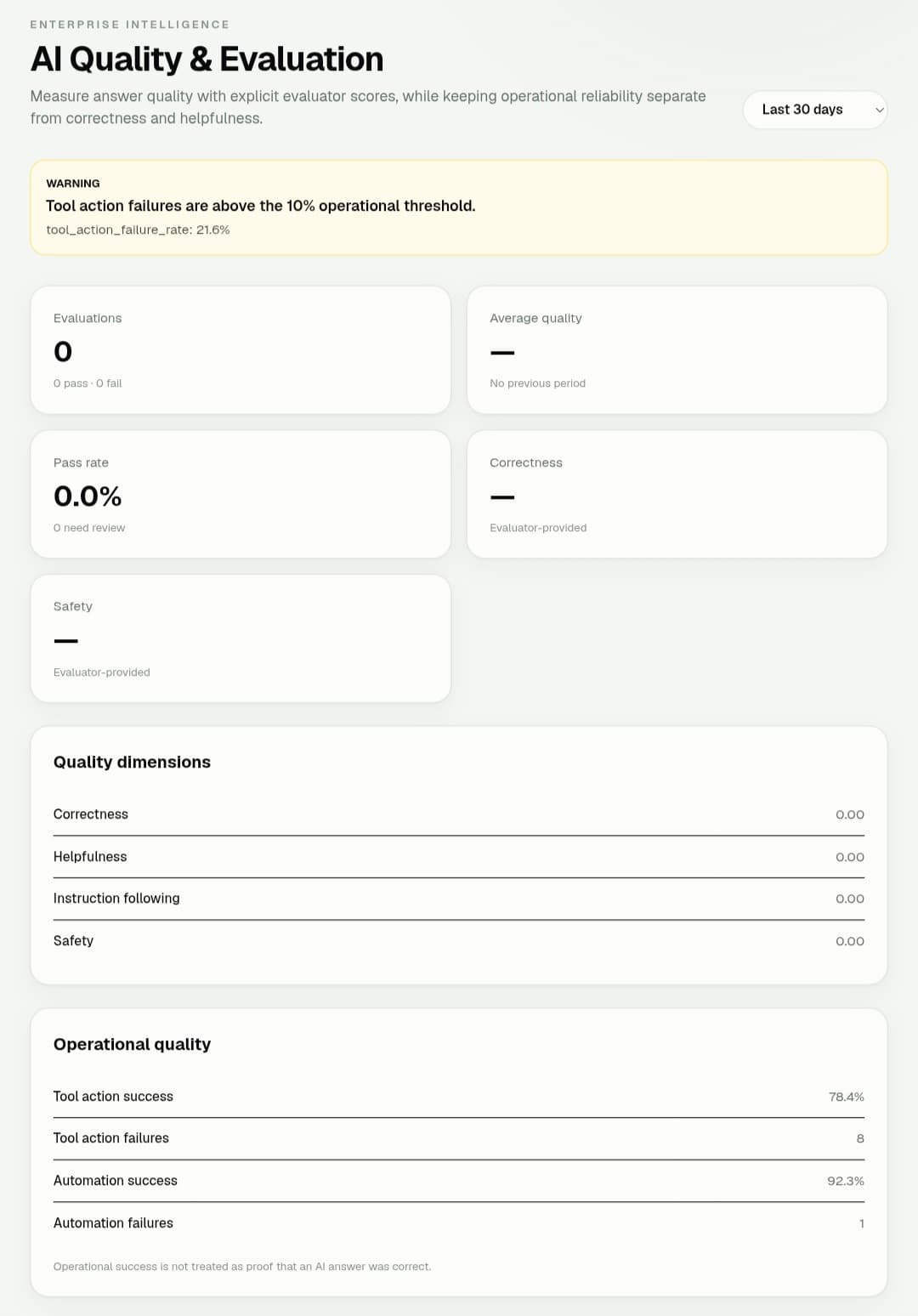Click the tool action failures threshold warning message
Viewport: 918px width, 1316px height.
(261, 206)
